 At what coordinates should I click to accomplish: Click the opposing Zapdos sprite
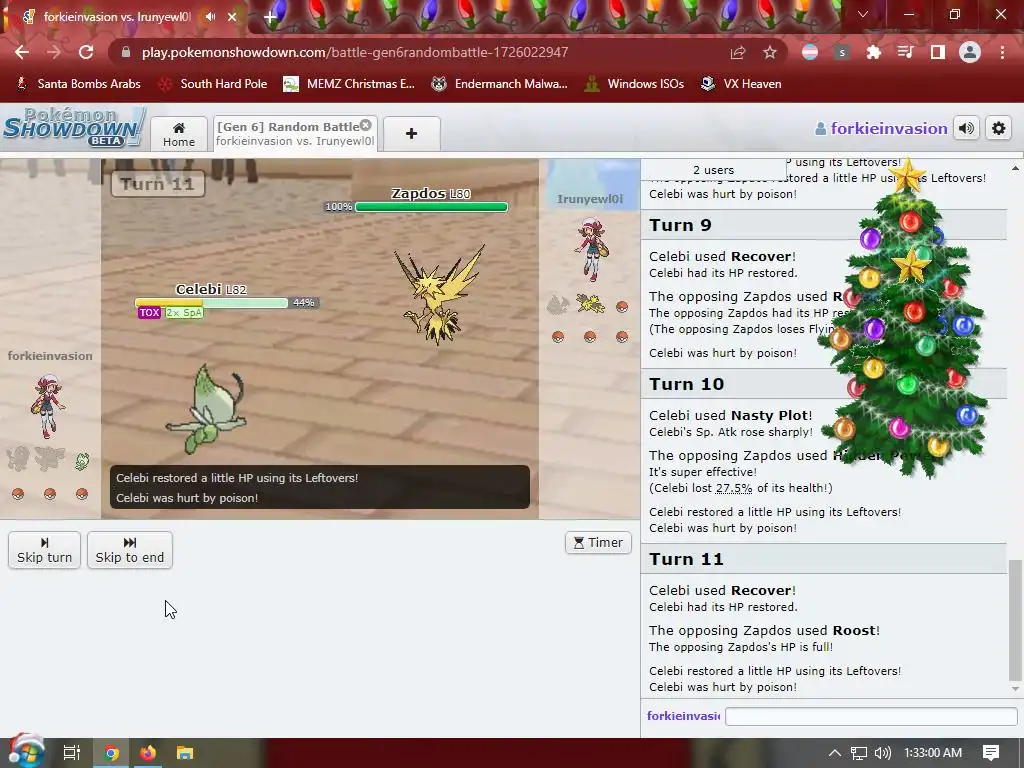coord(440,294)
